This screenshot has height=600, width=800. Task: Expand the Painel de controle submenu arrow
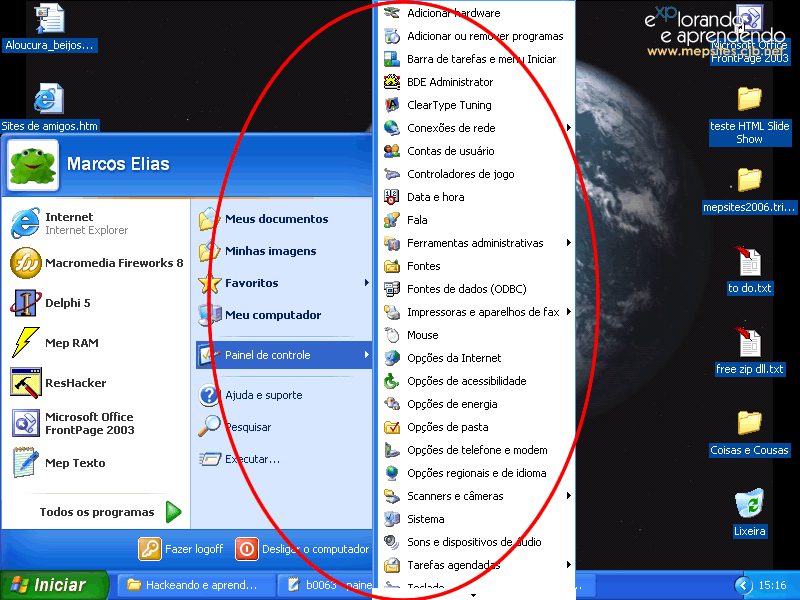click(x=366, y=355)
